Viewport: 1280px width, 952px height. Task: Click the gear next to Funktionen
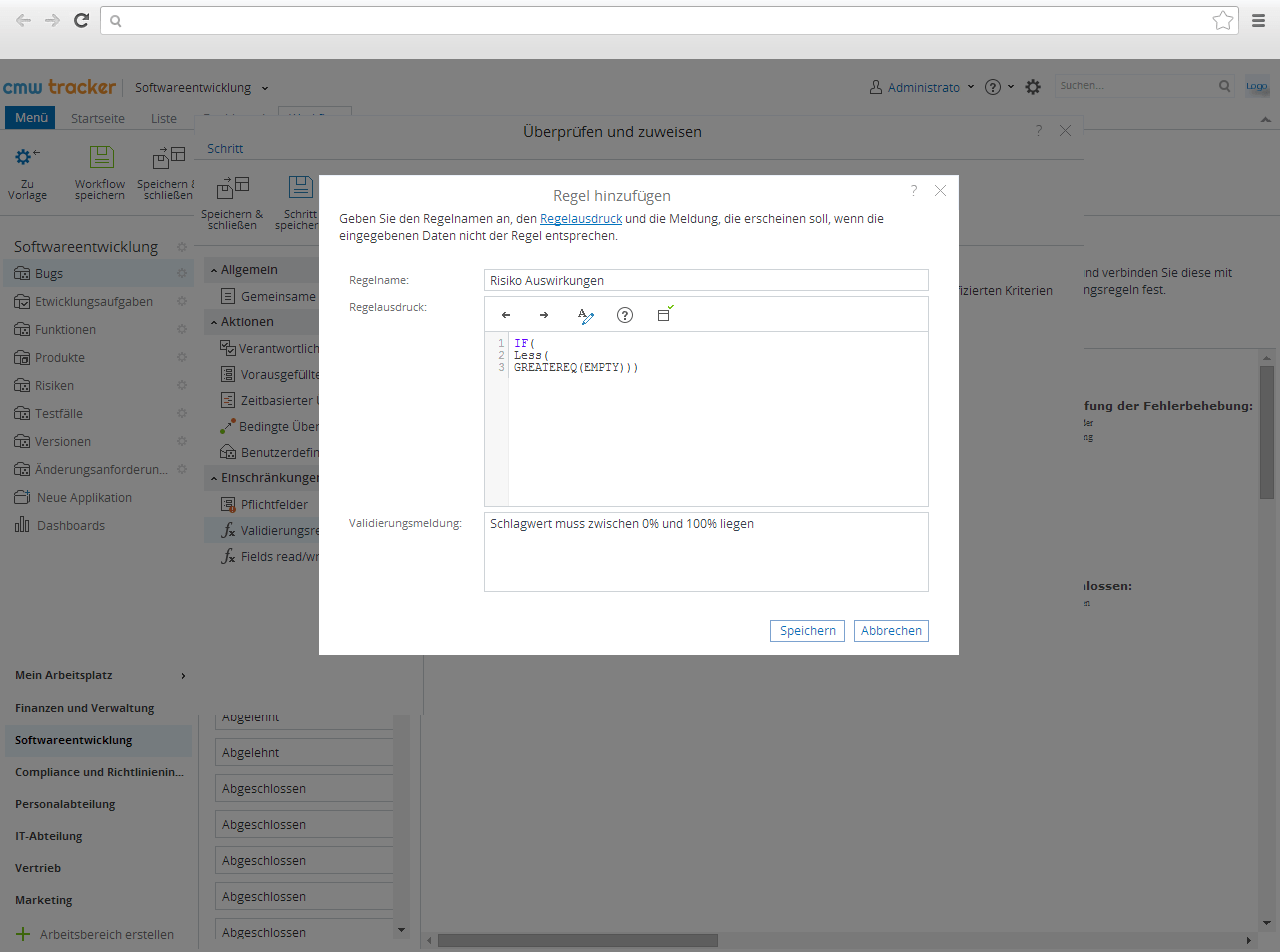tap(182, 329)
